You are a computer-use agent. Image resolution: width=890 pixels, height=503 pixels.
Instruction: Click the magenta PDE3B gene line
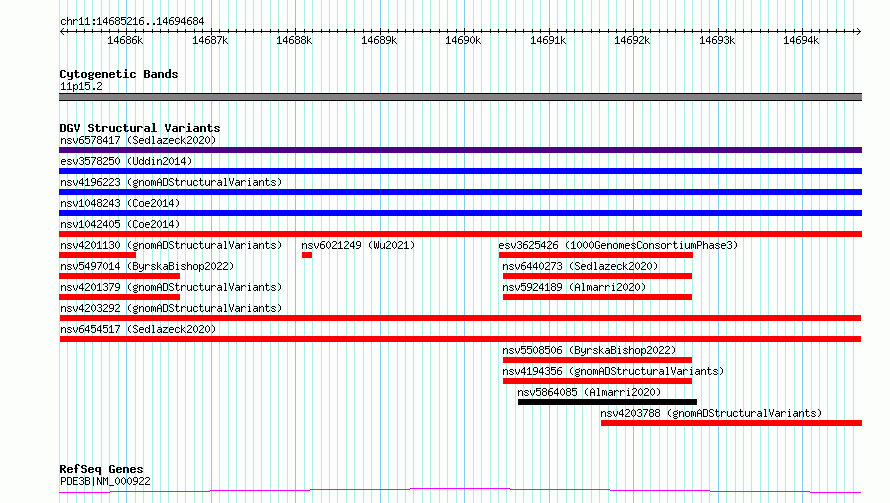(x=460, y=491)
